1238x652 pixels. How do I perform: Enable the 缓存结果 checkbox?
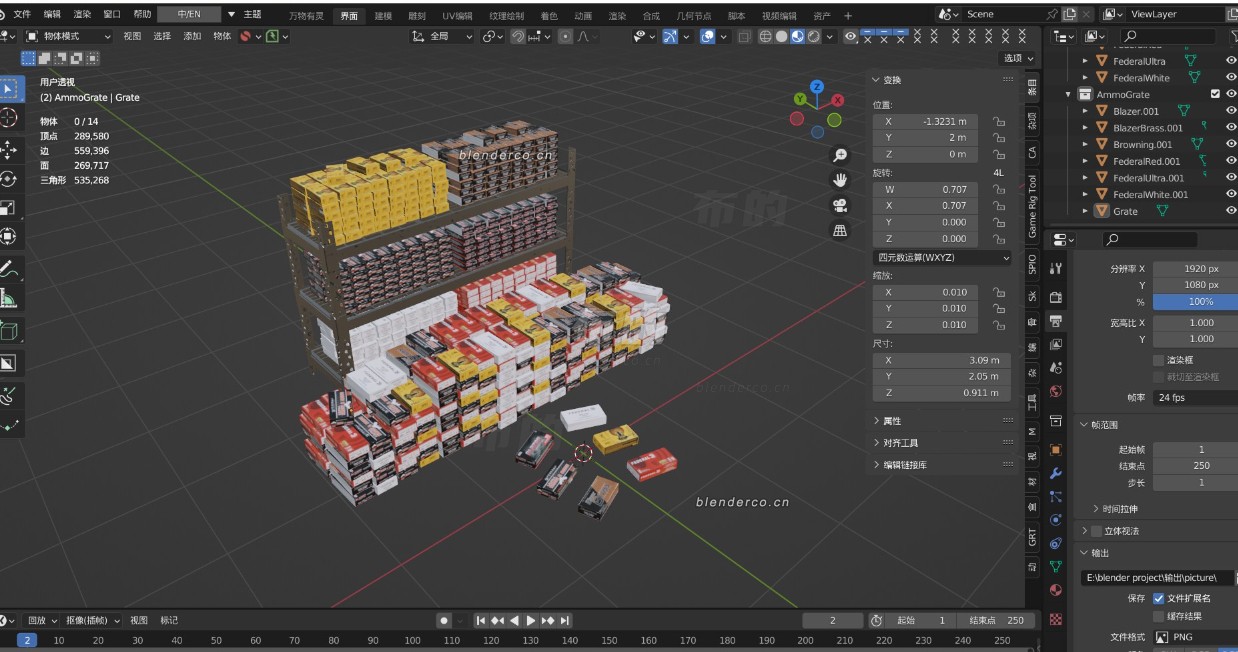tap(1159, 616)
